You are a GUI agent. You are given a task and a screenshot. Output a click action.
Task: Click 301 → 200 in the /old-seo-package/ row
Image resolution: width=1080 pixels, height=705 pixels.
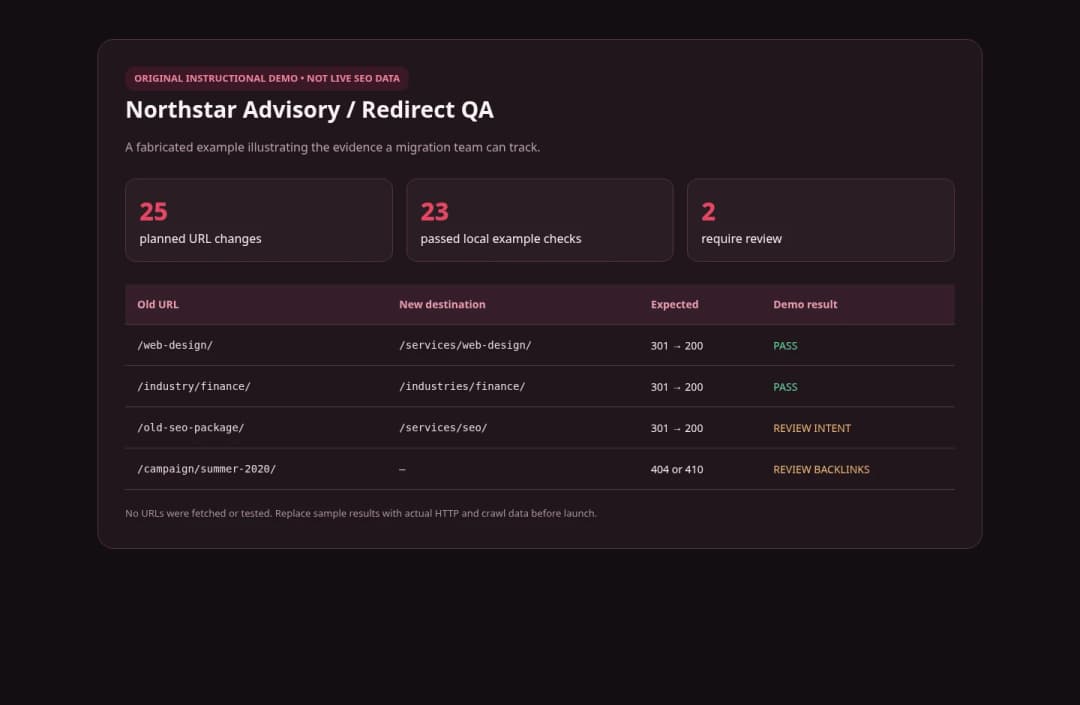[x=676, y=428]
